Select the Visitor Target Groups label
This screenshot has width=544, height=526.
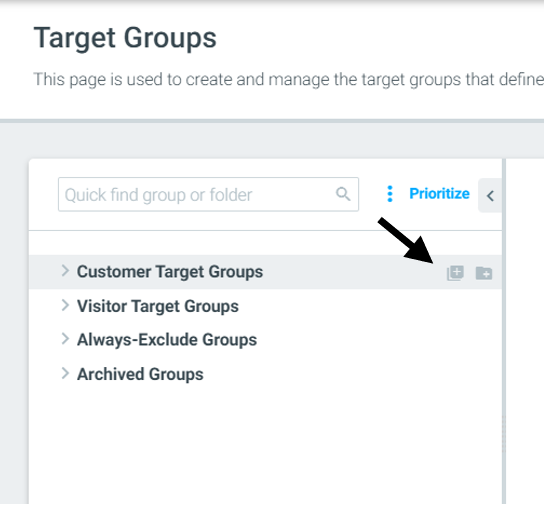click(x=158, y=306)
